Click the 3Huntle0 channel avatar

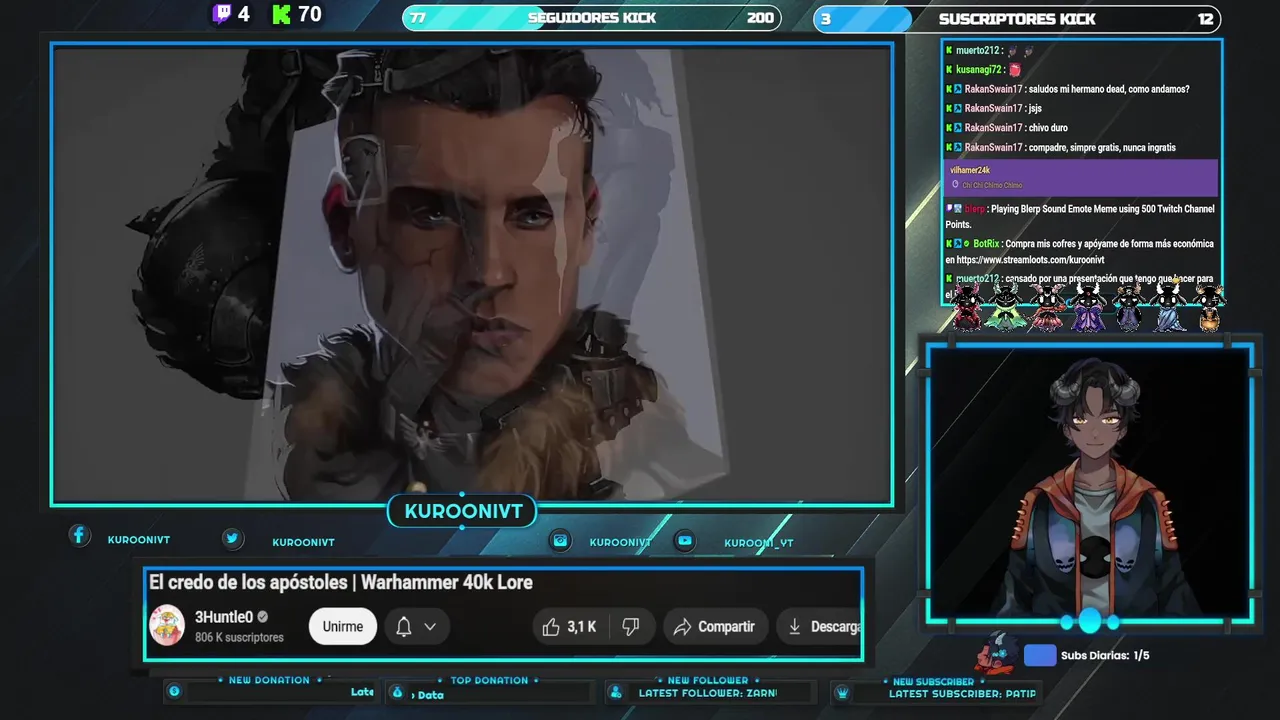coord(167,626)
